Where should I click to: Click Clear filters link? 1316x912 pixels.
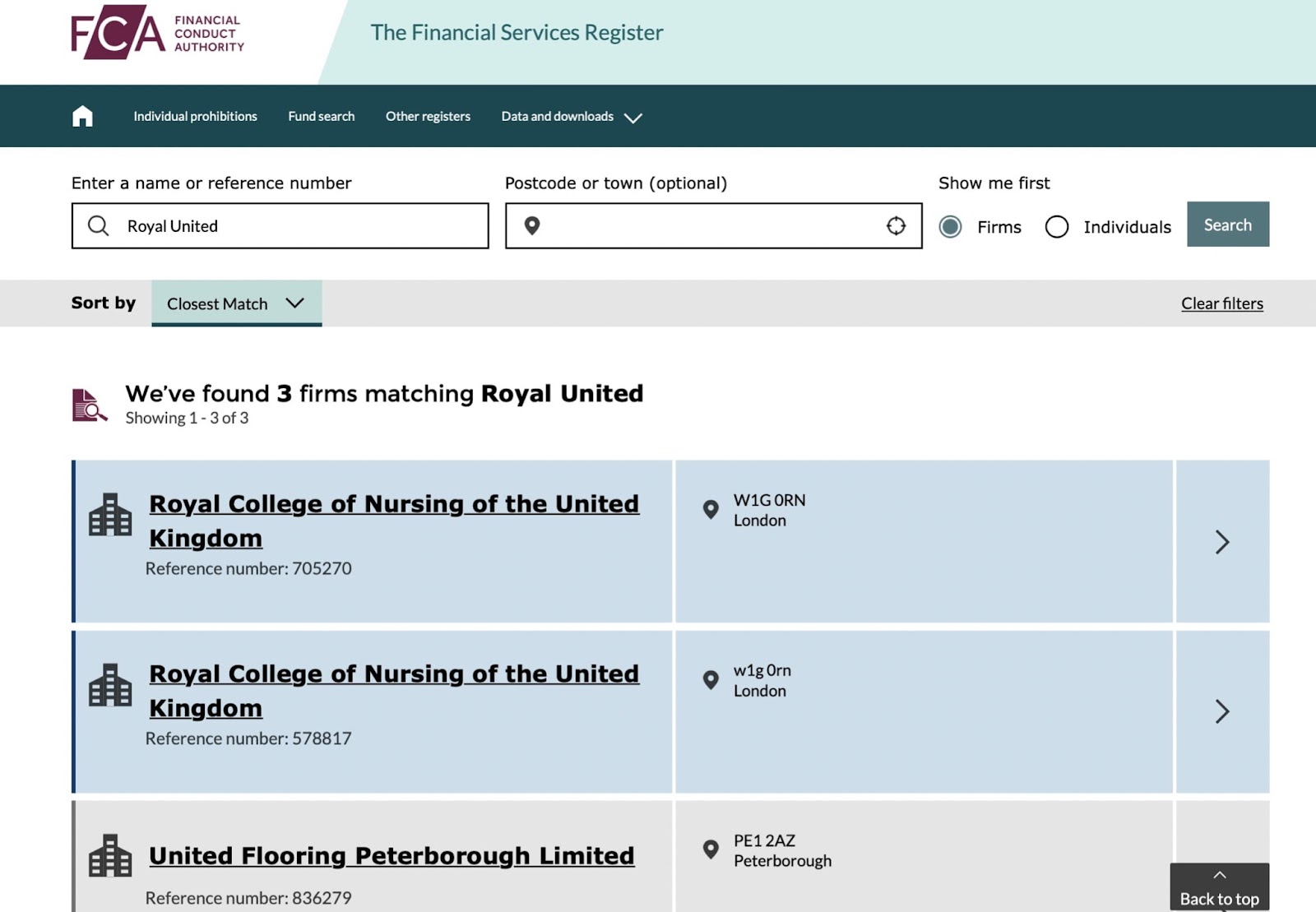[x=1221, y=303]
